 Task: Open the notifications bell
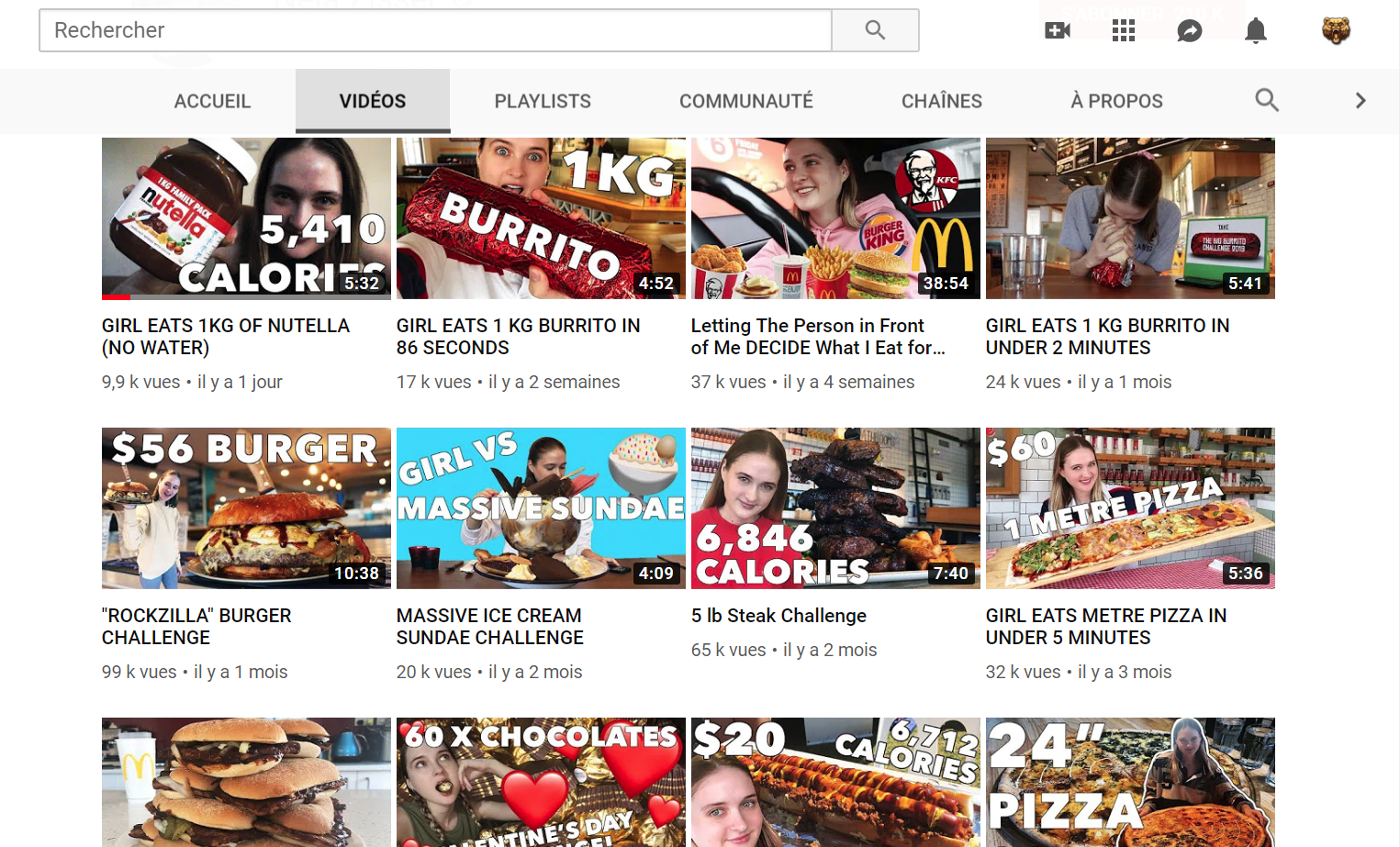click(1255, 30)
